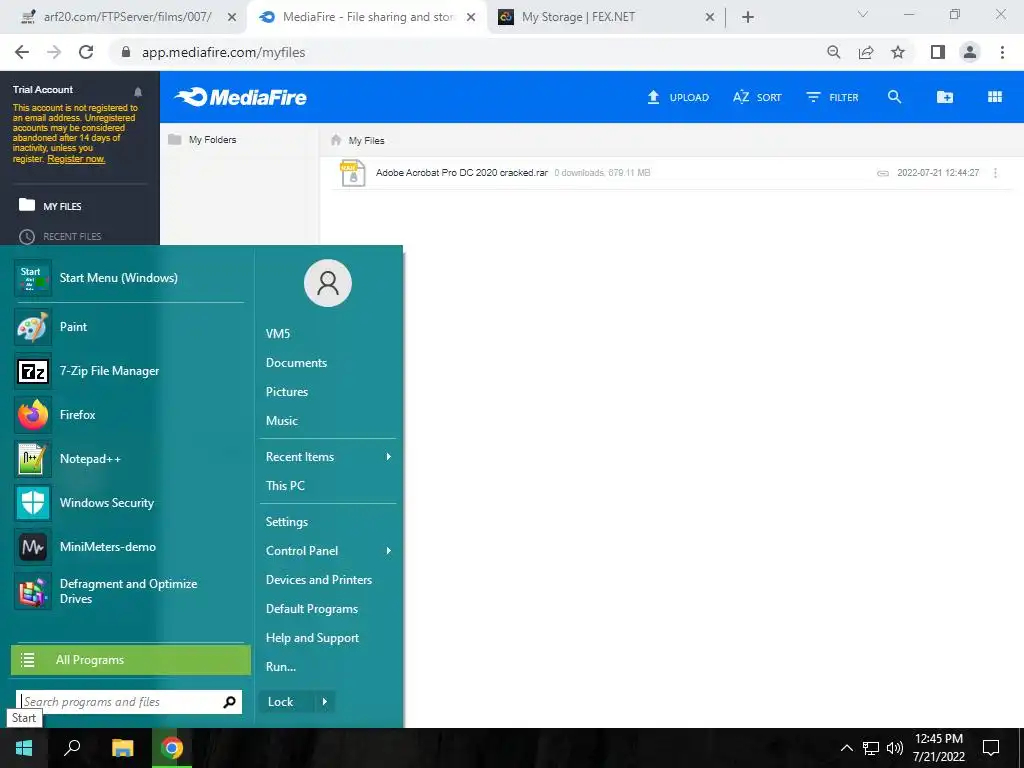Click the Lock button

pos(286,701)
